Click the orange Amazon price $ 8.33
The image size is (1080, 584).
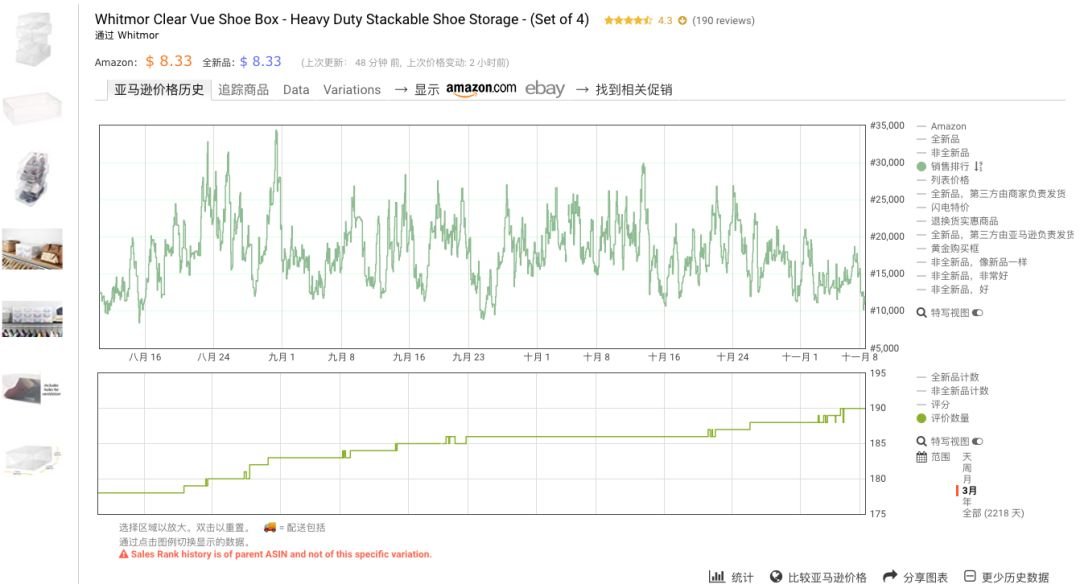click(169, 61)
